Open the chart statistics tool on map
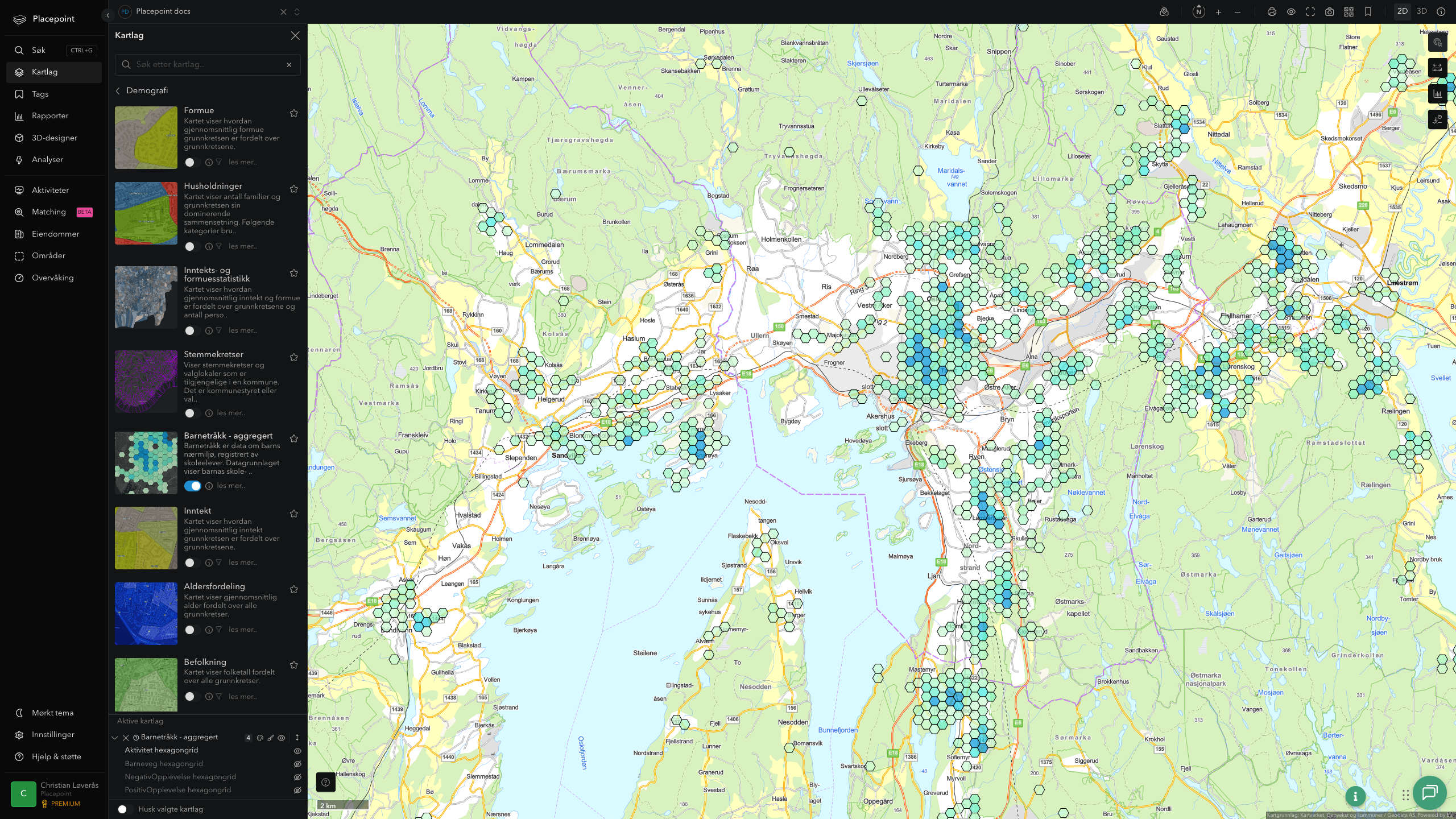 [x=1437, y=94]
